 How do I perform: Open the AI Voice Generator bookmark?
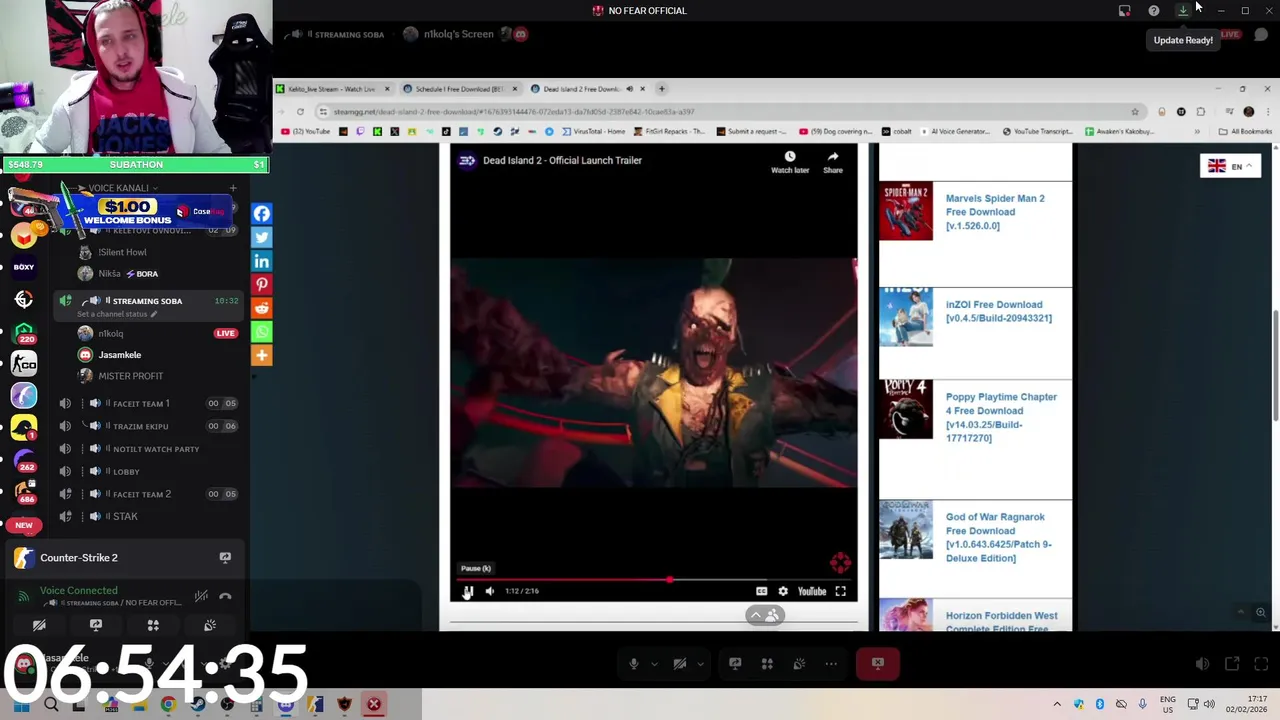(954, 131)
